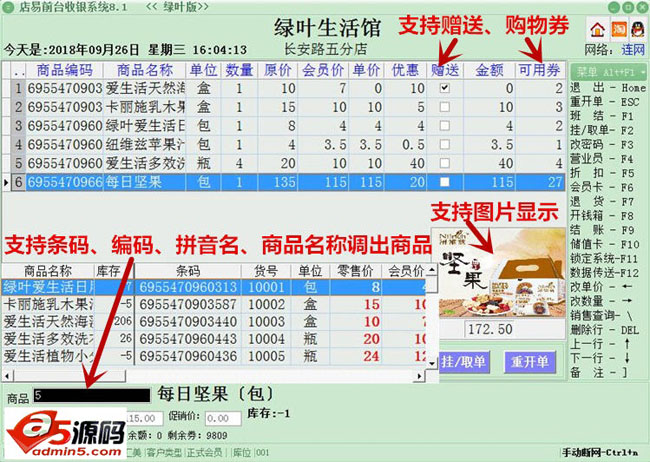Screen dimensions: 650x462
Task: Click the 数量 column header
Action: [239, 70]
